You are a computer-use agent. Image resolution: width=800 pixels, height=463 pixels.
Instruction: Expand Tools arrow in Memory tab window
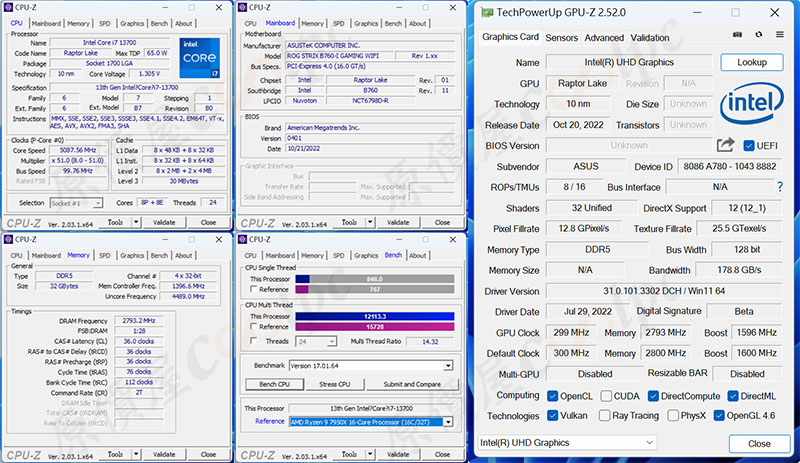[136, 454]
